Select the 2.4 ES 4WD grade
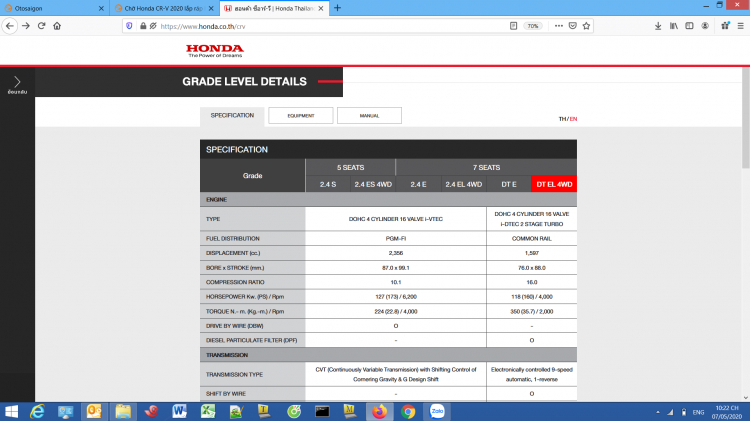Viewport: 750px width, 421px height. [x=373, y=184]
